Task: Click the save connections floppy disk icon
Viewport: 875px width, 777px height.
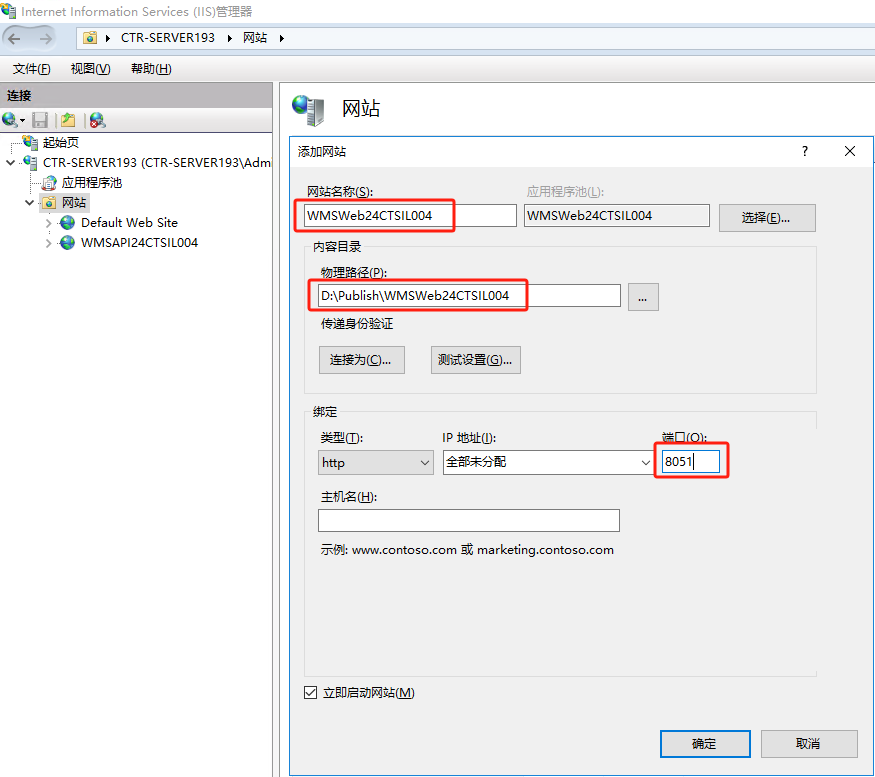Action: click(x=40, y=120)
